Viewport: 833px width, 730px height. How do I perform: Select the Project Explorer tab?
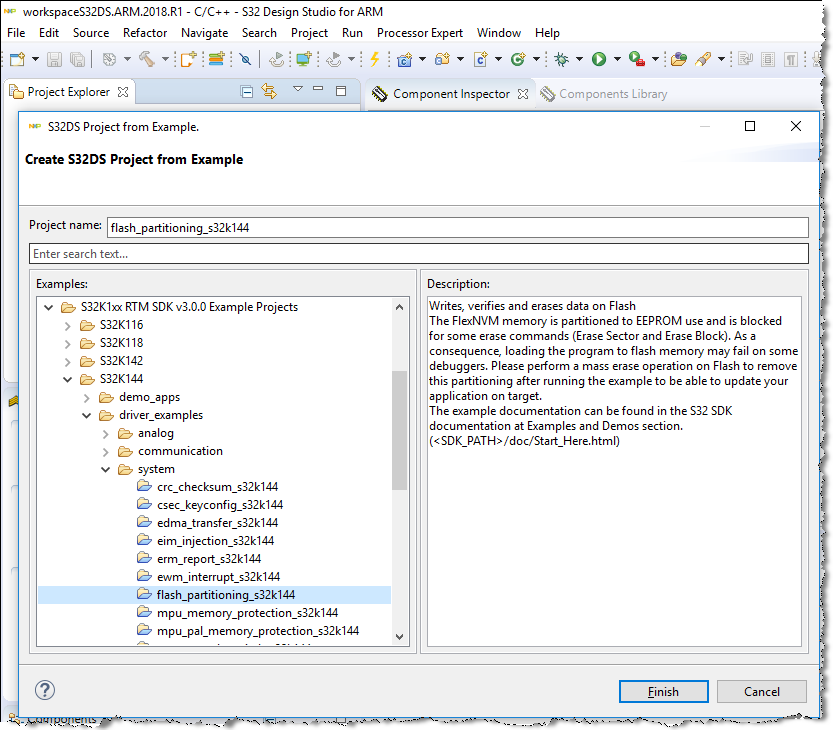pyautogui.click(x=69, y=92)
